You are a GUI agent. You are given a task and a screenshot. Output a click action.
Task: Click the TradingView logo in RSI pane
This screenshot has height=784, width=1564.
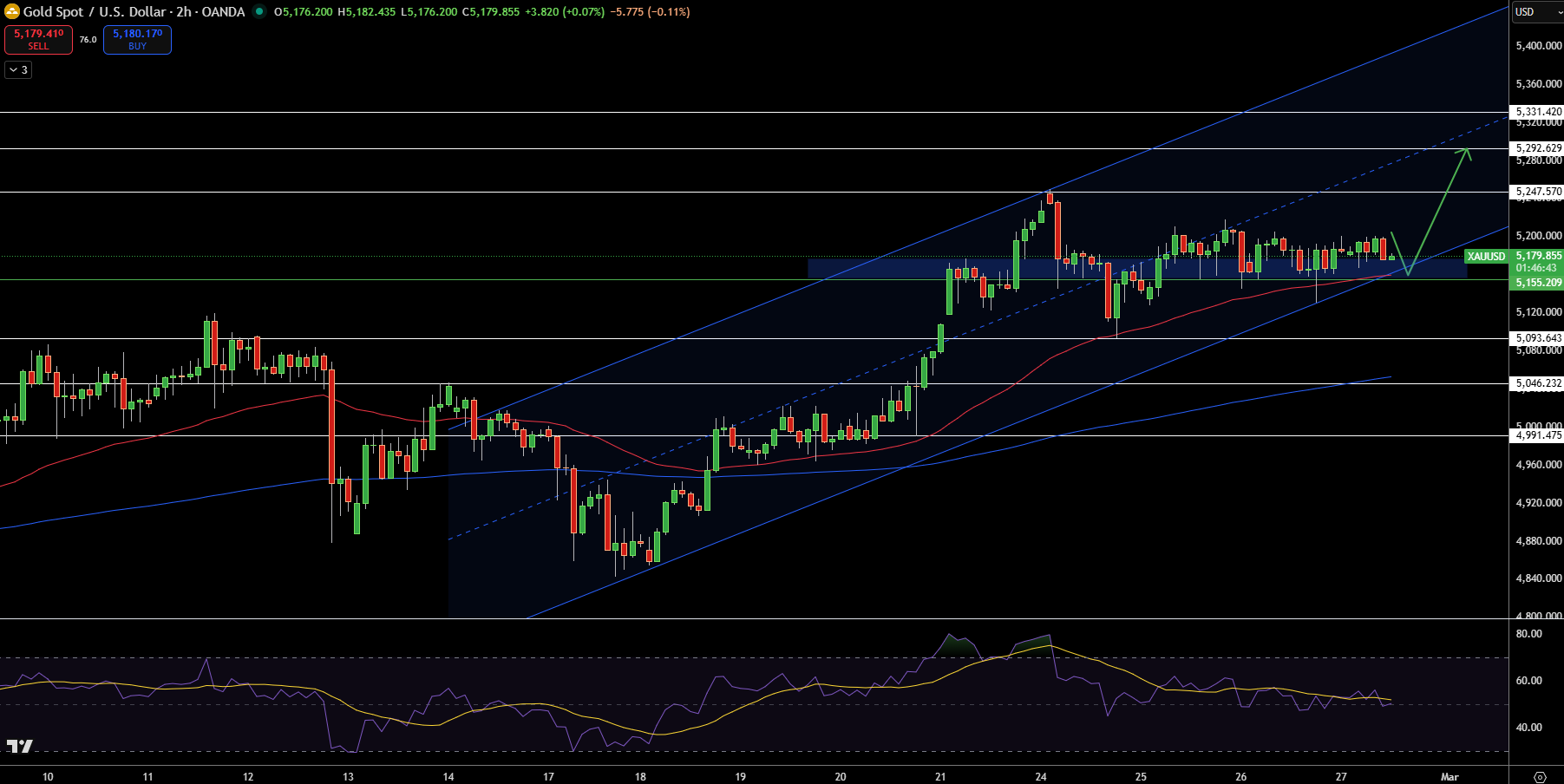click(19, 746)
